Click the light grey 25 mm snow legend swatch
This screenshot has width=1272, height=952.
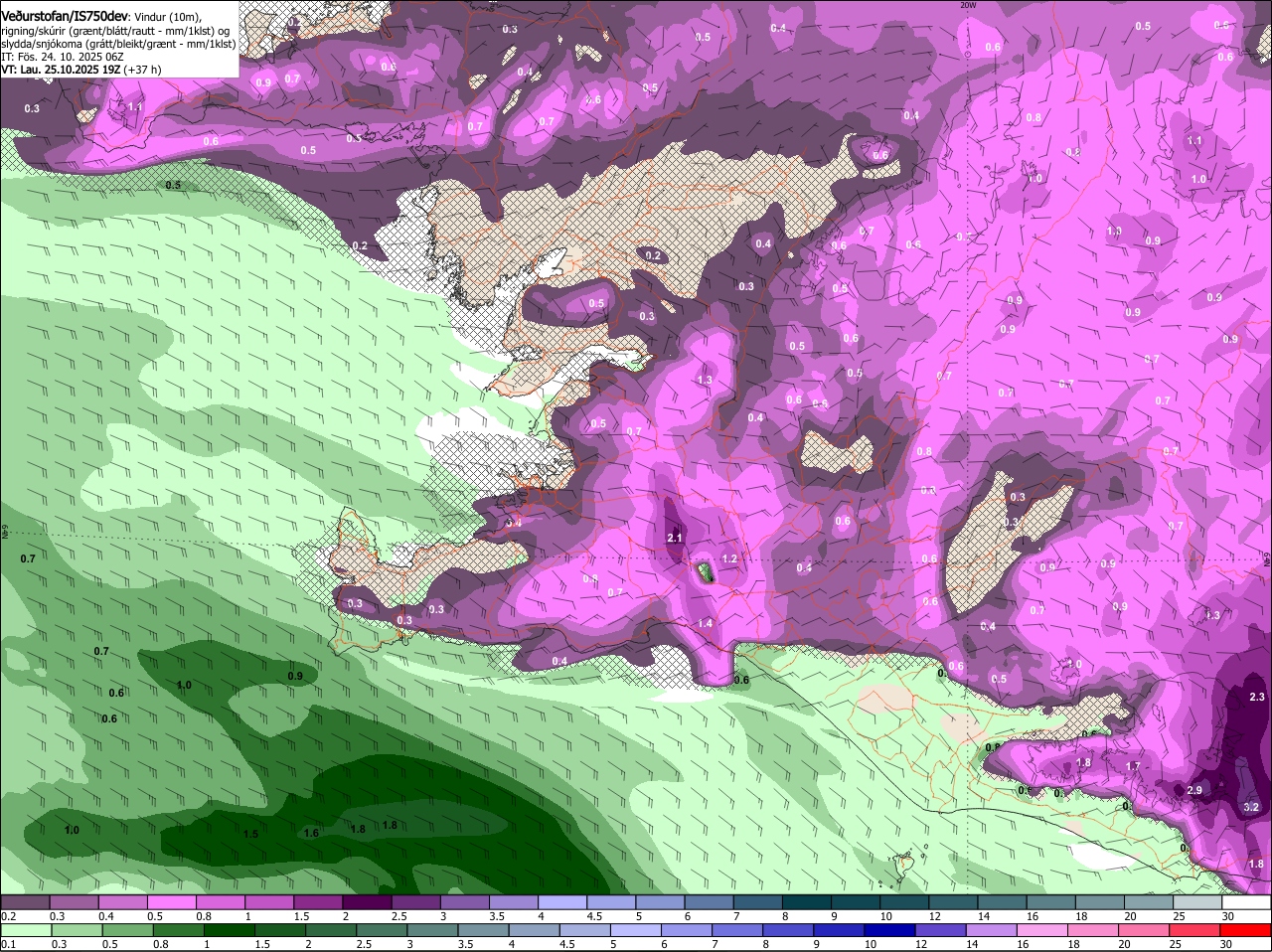1198,902
